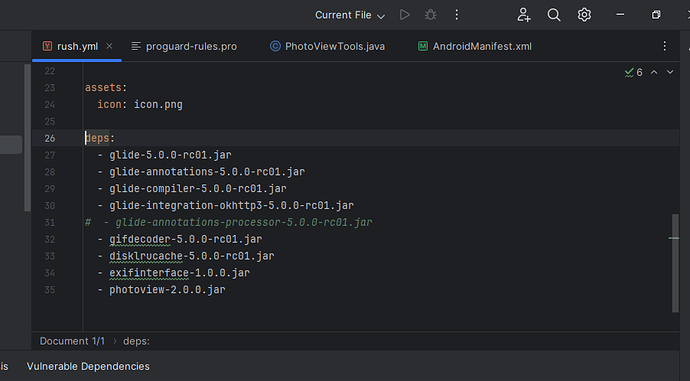Click commented 'glide-annotations-processor' line
This screenshot has width=690, height=381.
pos(228,222)
